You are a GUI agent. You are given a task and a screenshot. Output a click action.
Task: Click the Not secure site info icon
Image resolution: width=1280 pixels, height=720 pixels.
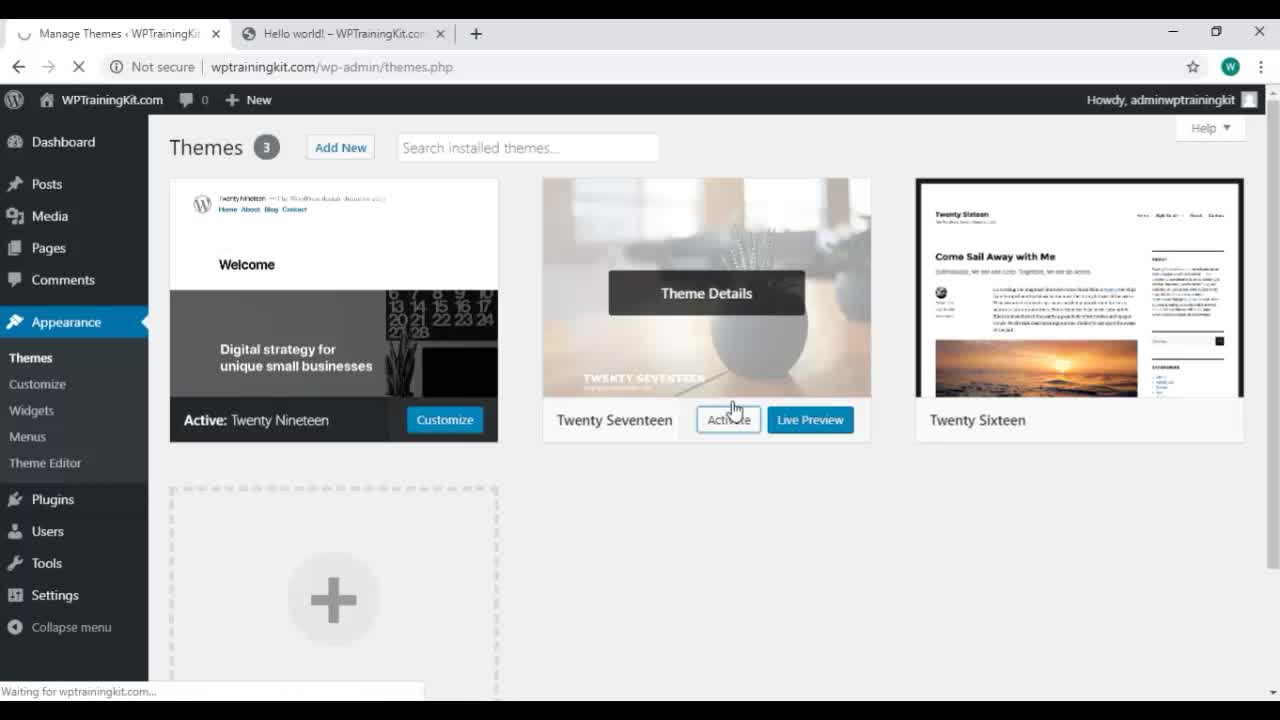[x=116, y=67]
